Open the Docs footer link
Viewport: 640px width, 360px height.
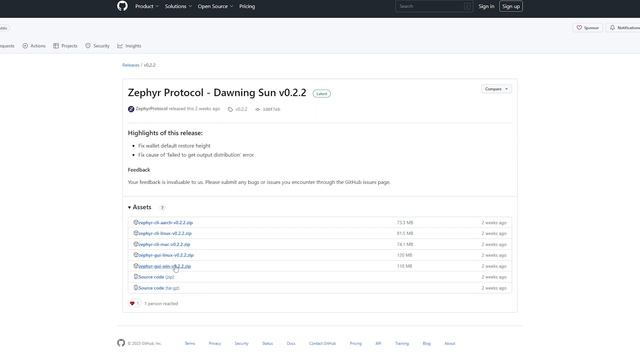pyautogui.click(x=291, y=343)
